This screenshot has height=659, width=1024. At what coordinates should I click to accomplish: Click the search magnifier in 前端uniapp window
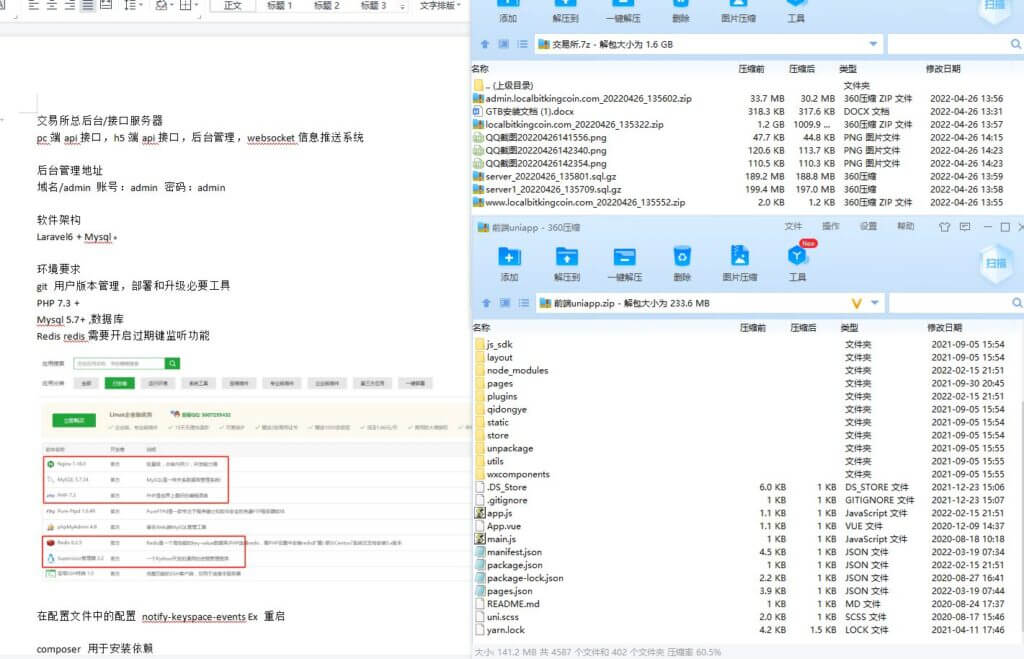point(1017,303)
